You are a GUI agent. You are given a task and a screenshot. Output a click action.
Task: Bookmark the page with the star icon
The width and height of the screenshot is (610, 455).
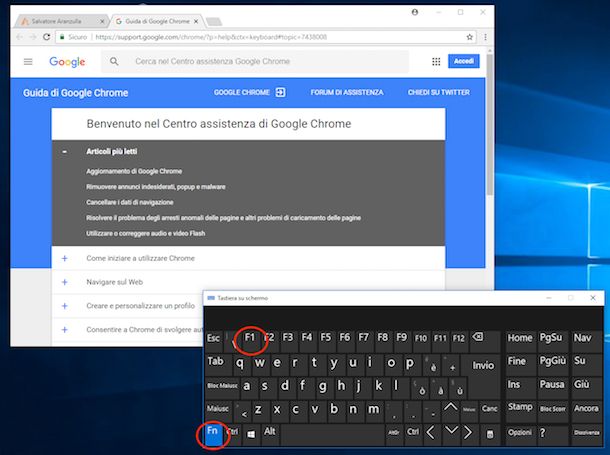pyautogui.click(x=470, y=37)
